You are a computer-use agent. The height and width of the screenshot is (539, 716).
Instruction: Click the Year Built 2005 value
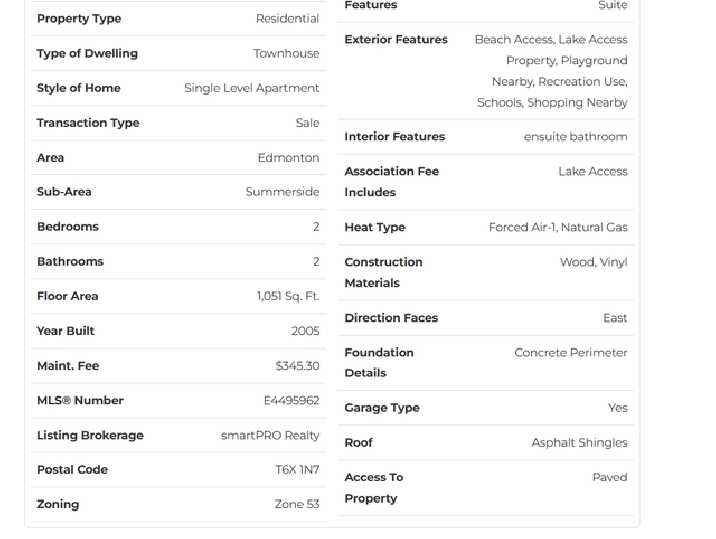305,331
